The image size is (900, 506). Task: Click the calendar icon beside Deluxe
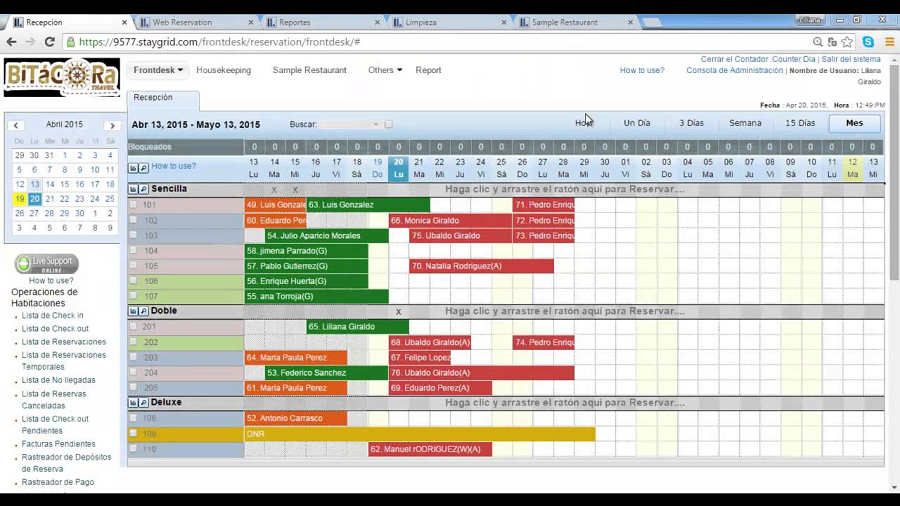[x=133, y=403]
